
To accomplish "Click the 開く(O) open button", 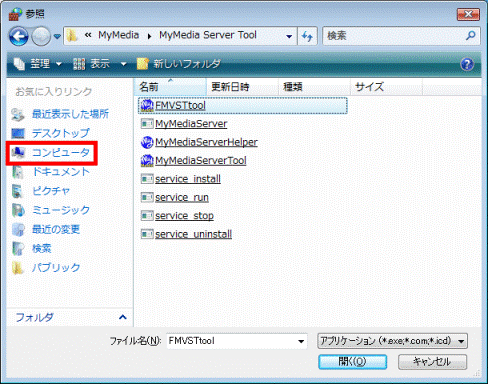I will point(352,362).
